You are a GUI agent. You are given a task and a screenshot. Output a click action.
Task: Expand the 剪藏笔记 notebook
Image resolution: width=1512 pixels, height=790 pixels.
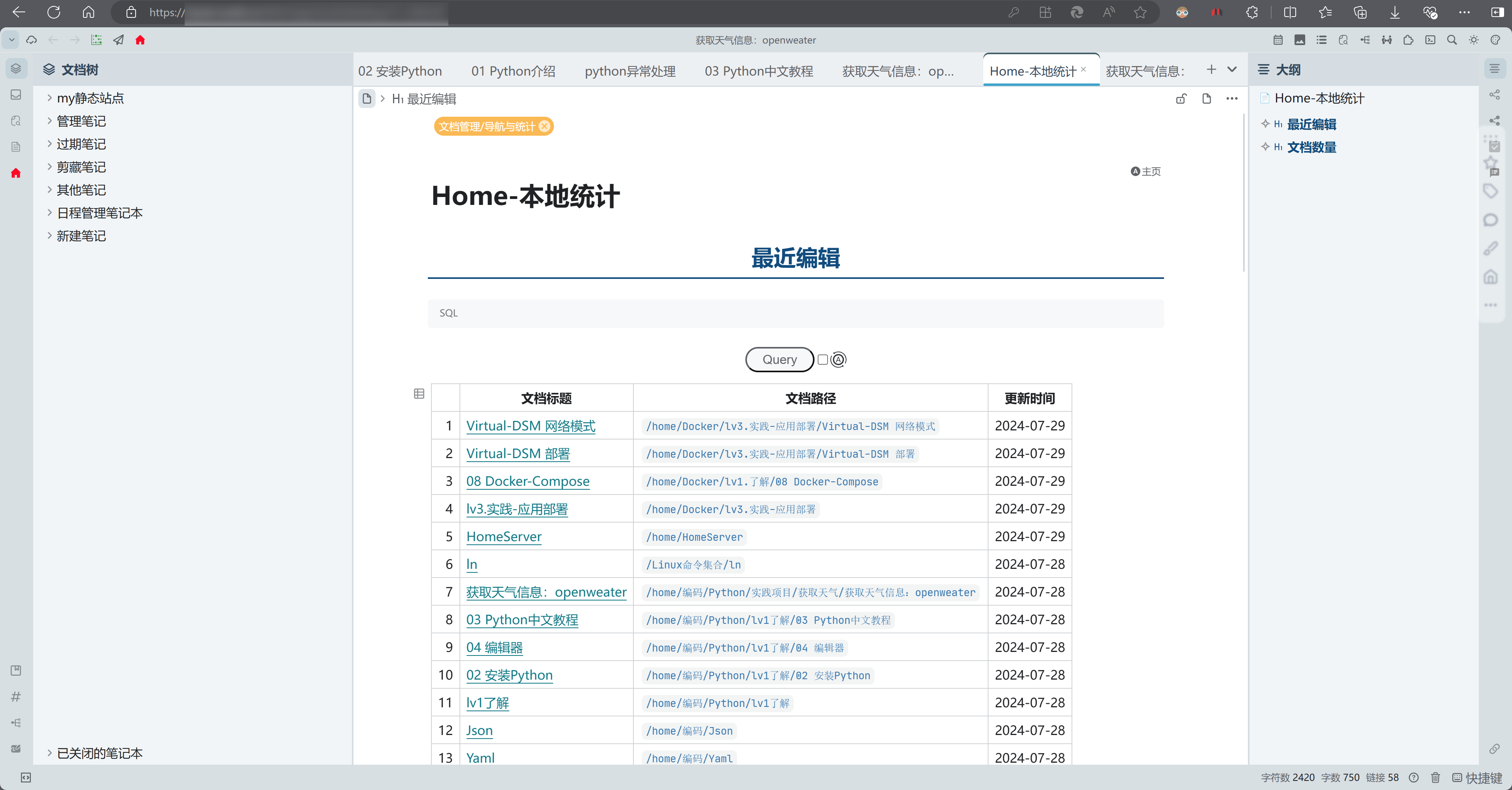tap(49, 167)
